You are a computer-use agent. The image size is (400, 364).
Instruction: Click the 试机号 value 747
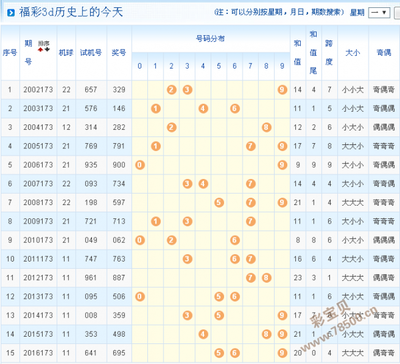coord(91,259)
